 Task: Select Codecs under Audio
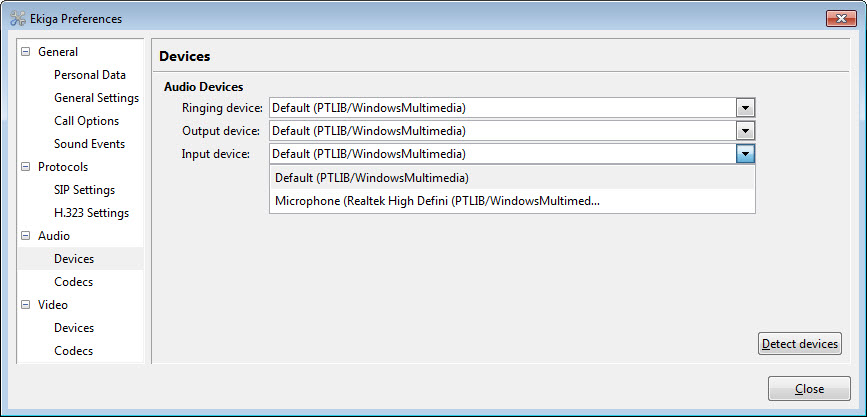74,282
